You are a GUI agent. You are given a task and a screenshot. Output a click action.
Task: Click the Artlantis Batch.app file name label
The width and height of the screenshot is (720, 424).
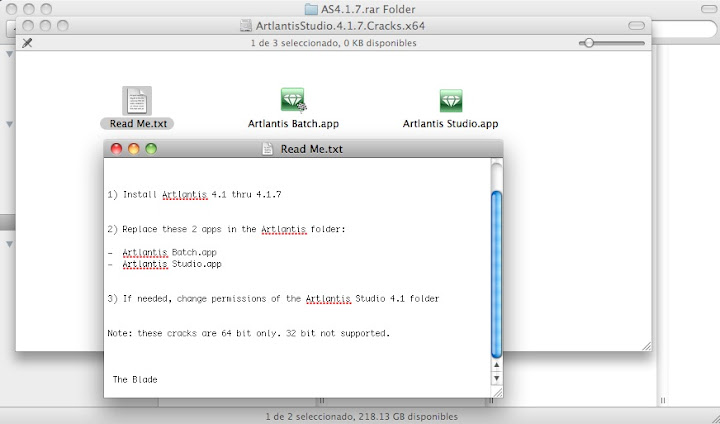click(x=293, y=124)
